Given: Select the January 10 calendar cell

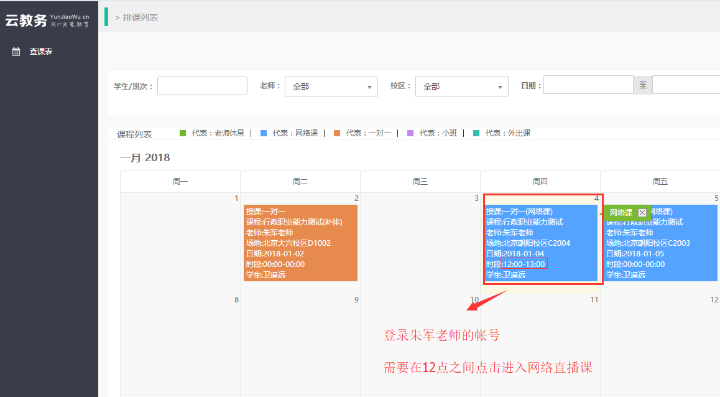Looking at the screenshot, I should pos(421,344).
